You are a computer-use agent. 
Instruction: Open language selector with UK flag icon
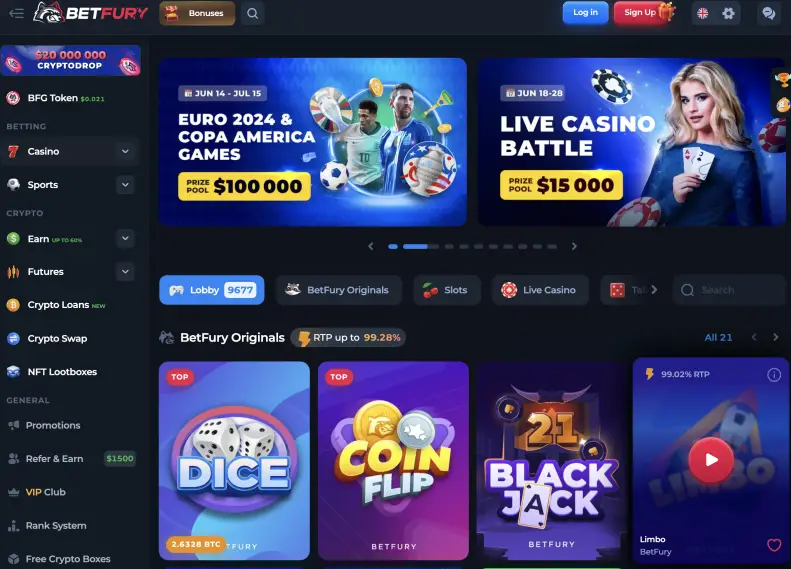pyautogui.click(x=702, y=13)
